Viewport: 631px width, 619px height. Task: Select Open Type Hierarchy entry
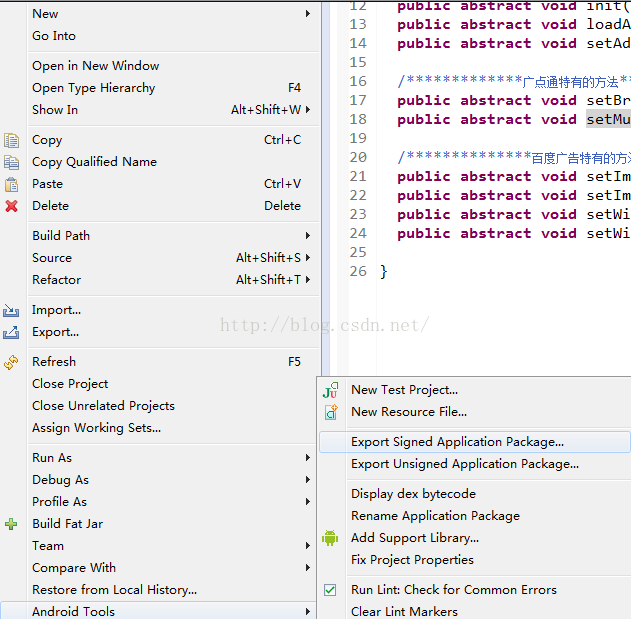tap(93, 88)
